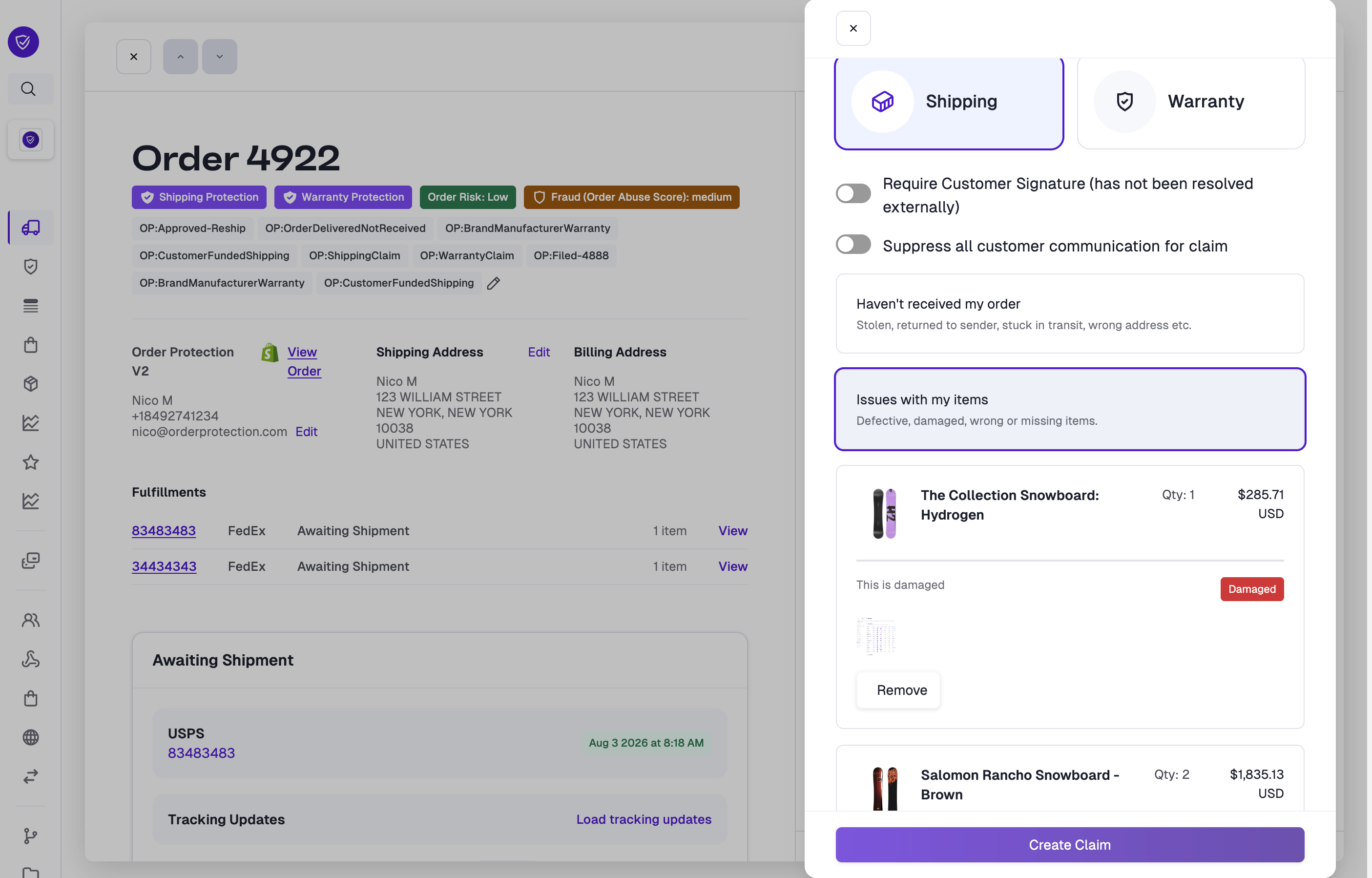This screenshot has height=878, width=1372.
Task: Click the OP:ShippingClaim tag
Action: click(354, 256)
